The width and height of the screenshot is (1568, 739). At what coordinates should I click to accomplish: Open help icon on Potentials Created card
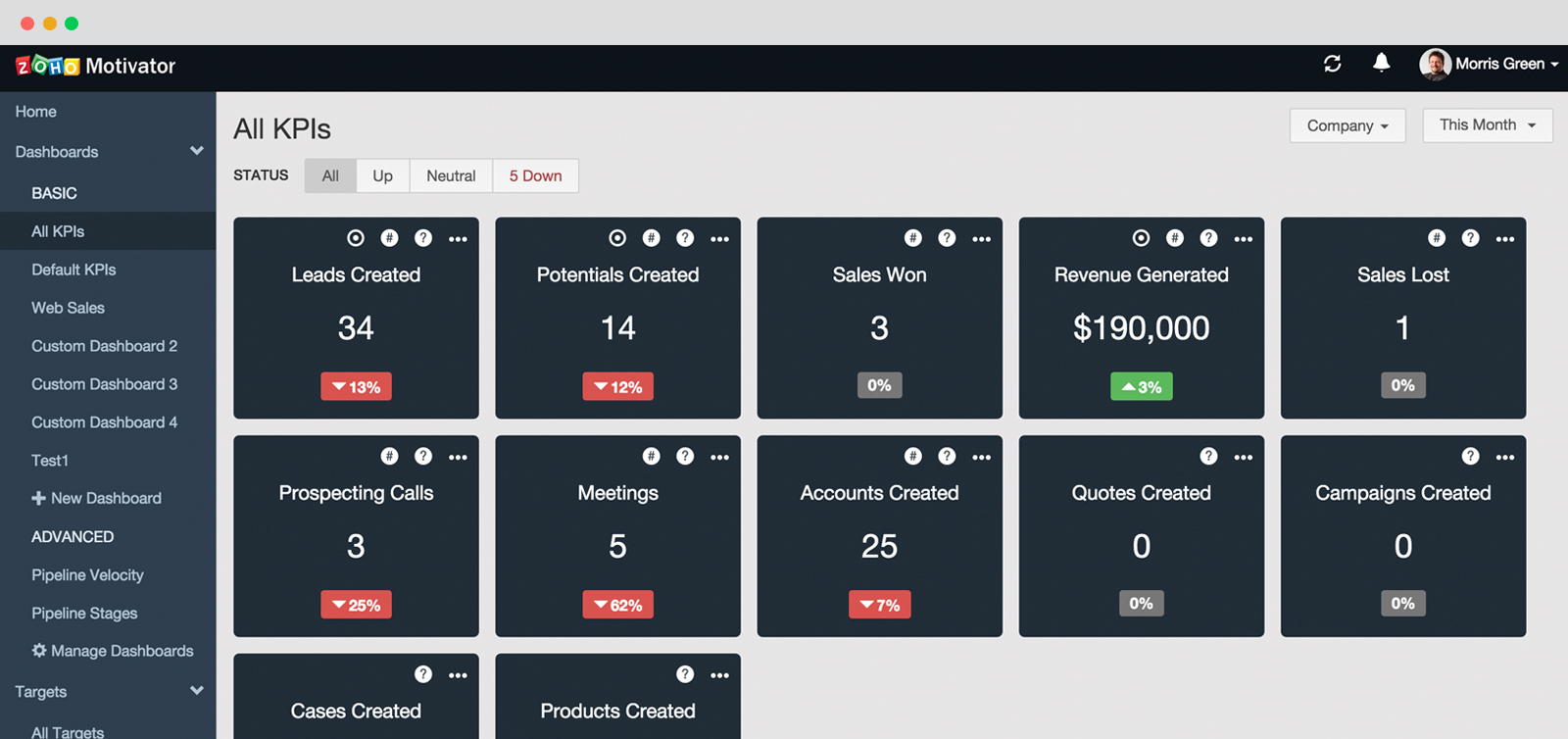[x=685, y=238]
